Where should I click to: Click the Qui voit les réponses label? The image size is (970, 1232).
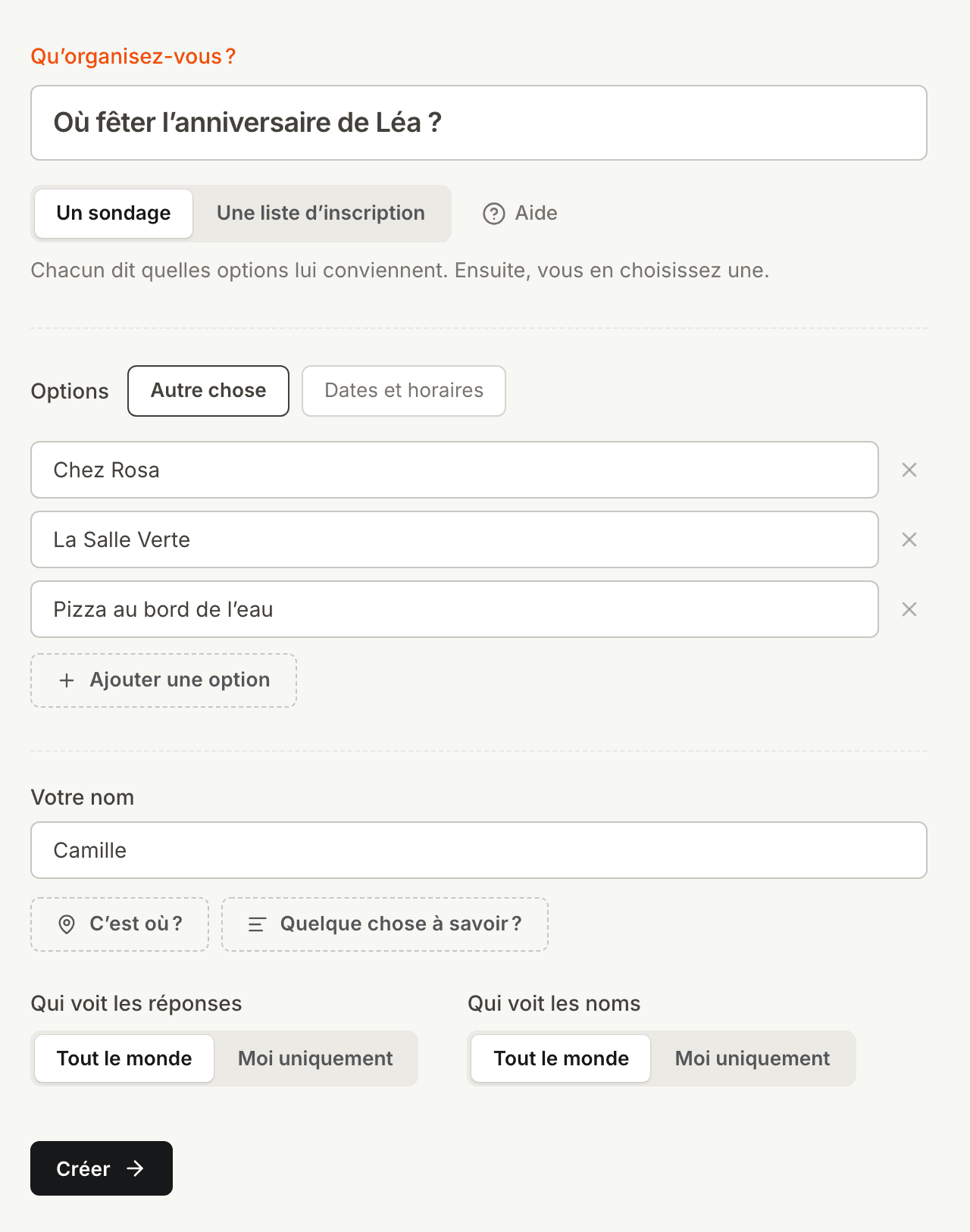click(x=136, y=1004)
